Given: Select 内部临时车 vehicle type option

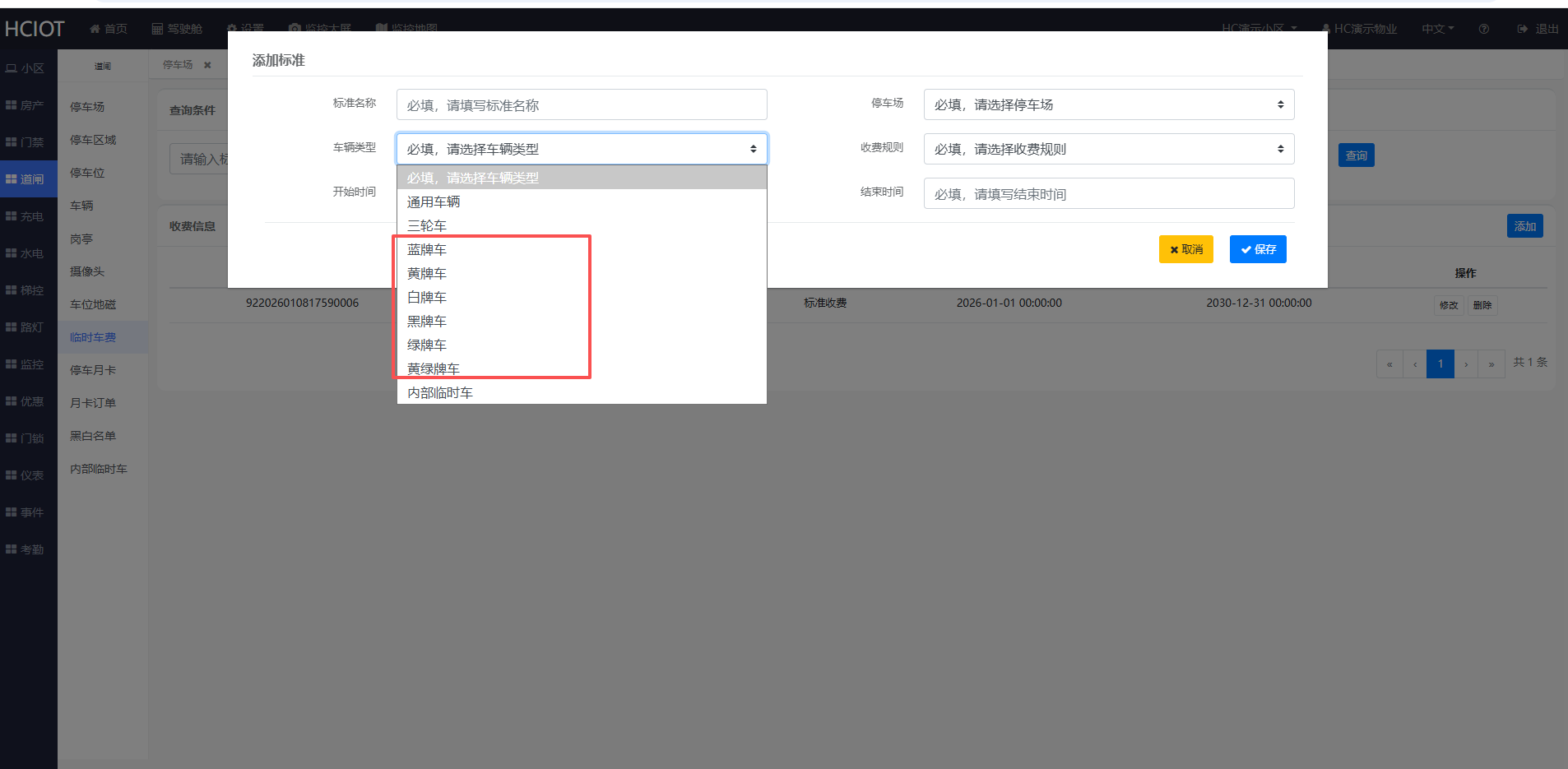Looking at the screenshot, I should pos(440,392).
